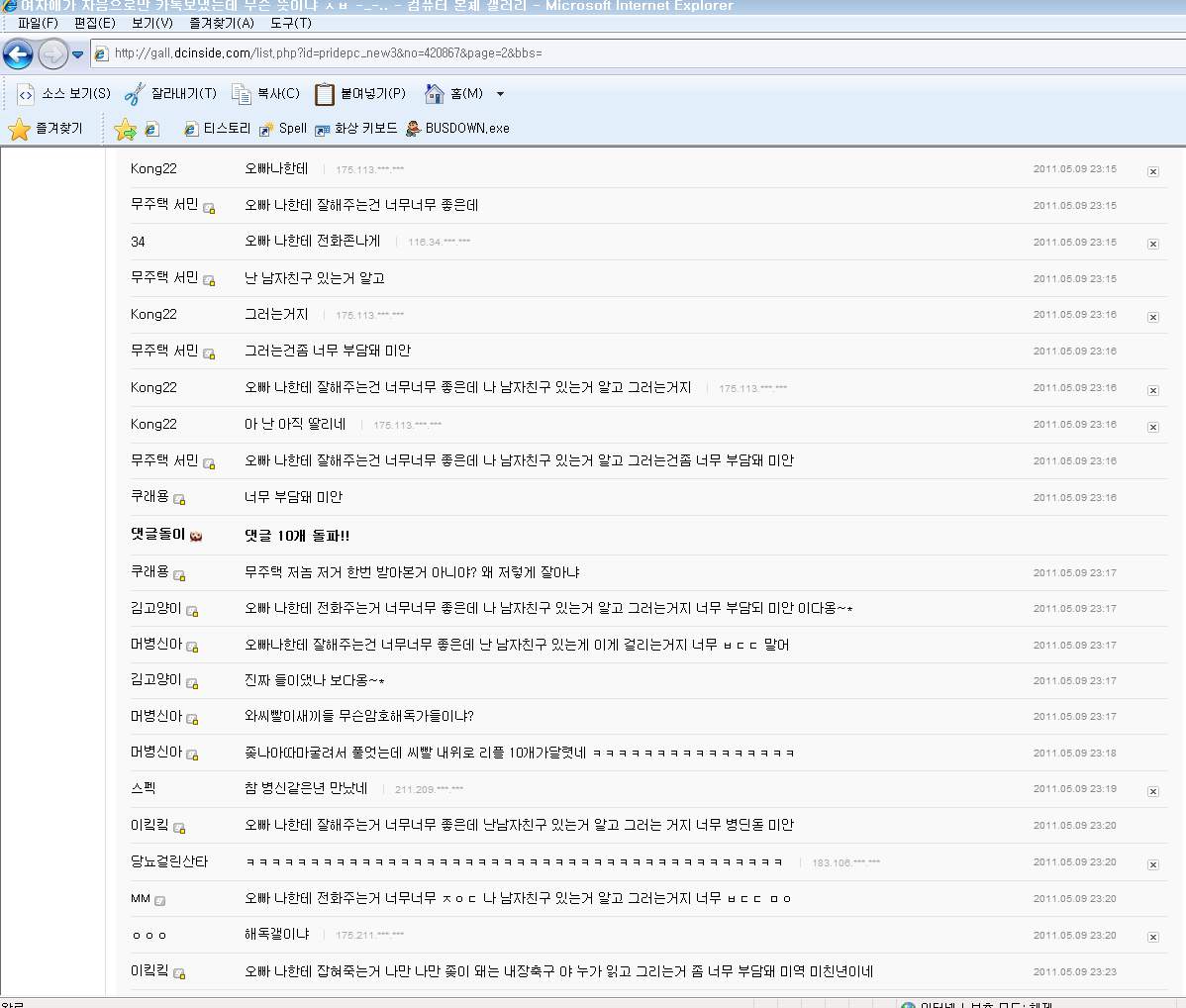
Task: Open the 보기(V) menu
Action: pyautogui.click(x=152, y=23)
